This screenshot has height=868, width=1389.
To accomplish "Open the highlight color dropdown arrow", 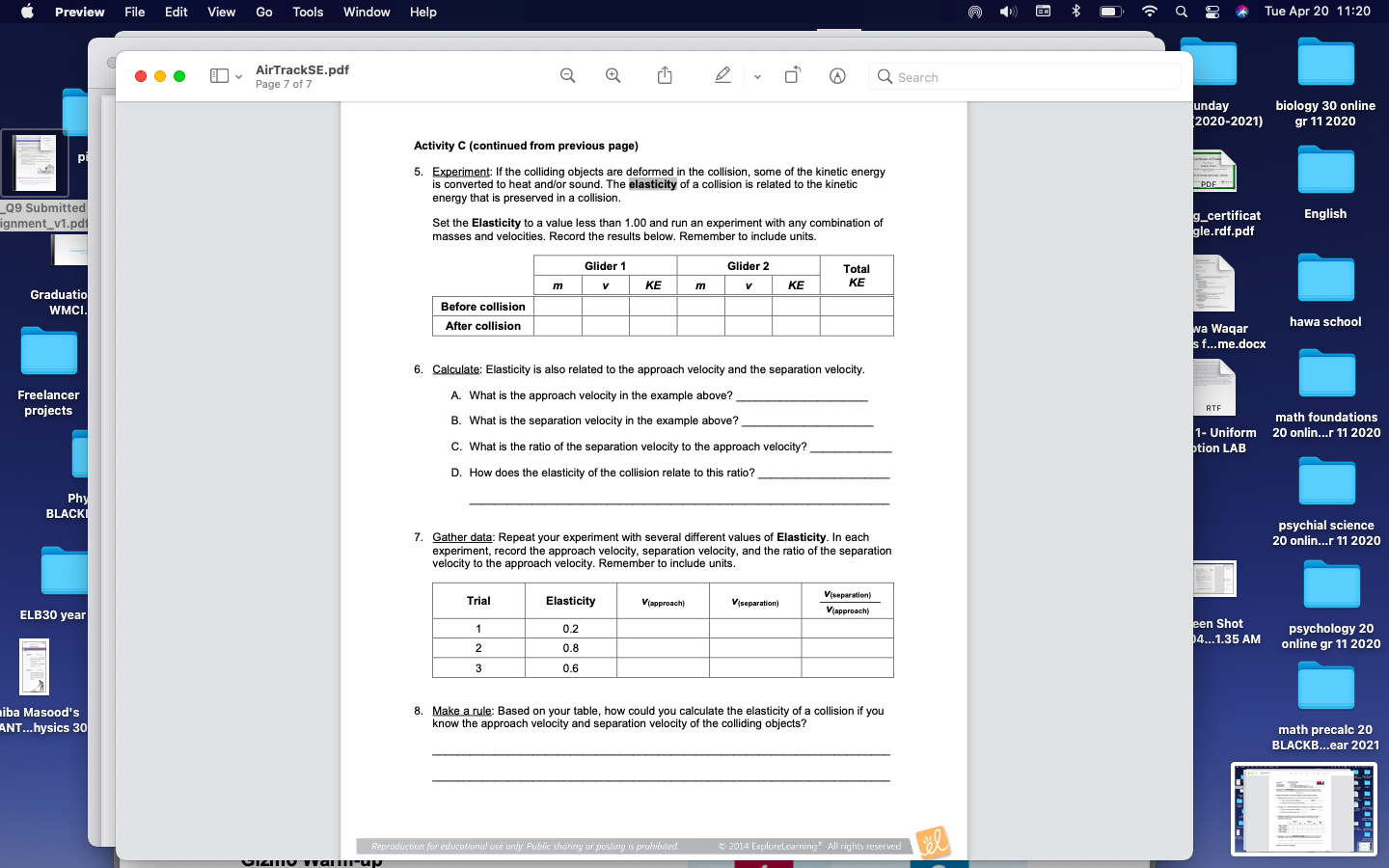I will tap(757, 77).
